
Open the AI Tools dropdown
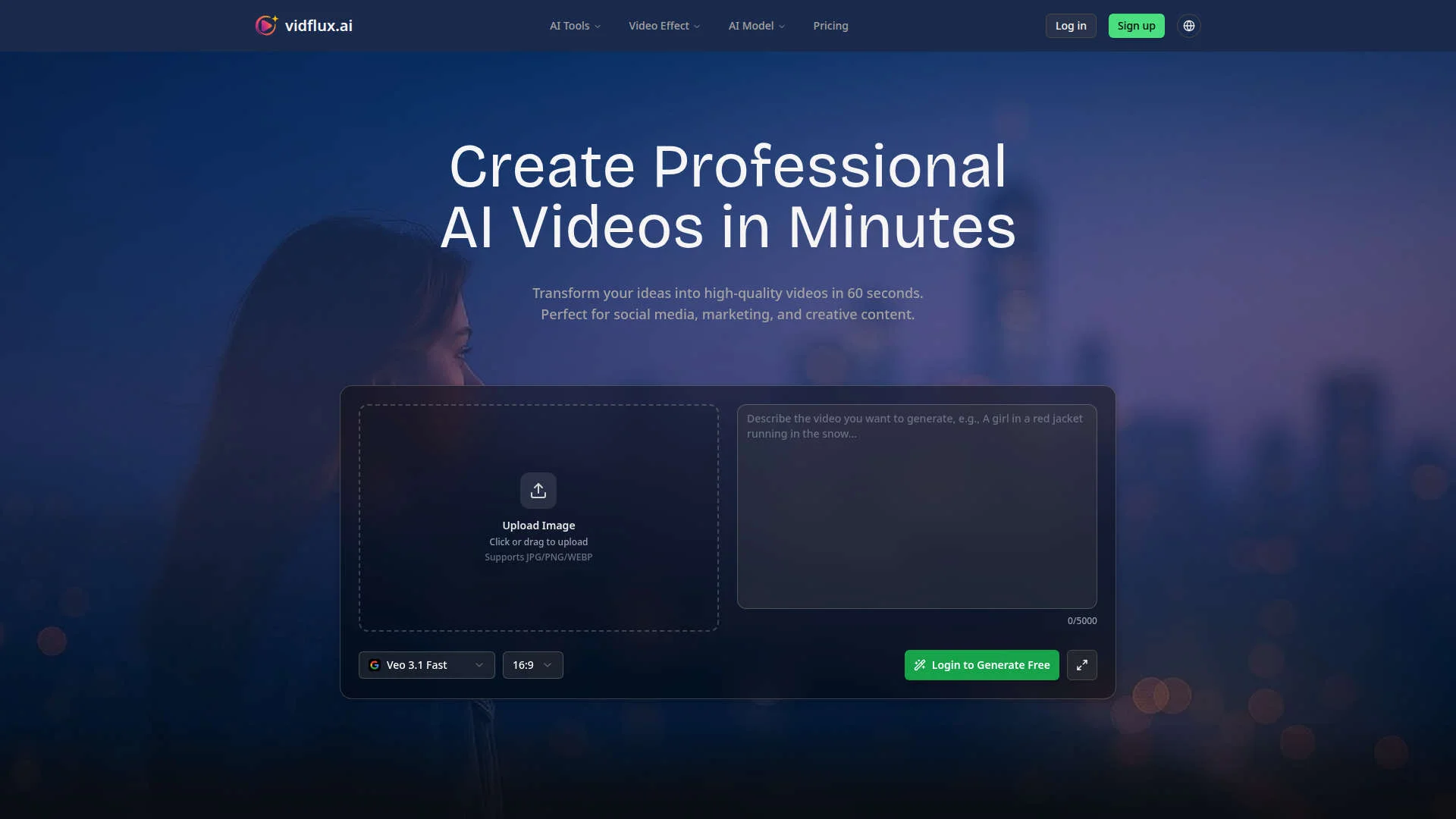click(574, 25)
